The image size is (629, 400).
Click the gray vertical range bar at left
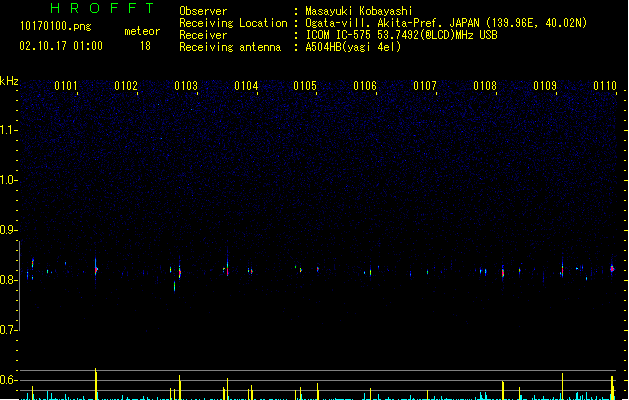click(19, 286)
